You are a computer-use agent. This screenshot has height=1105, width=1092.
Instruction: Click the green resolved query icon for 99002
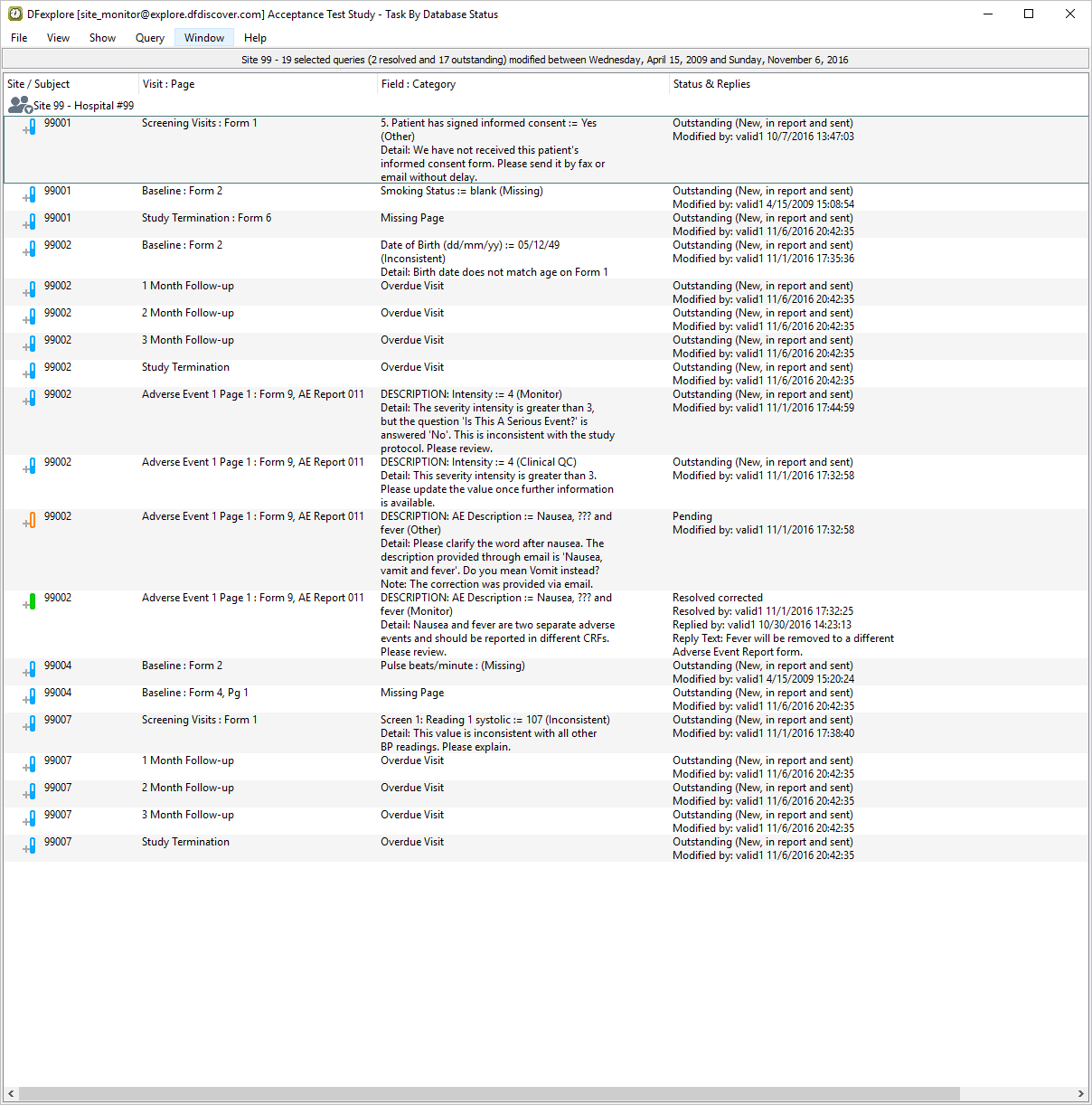(32, 601)
